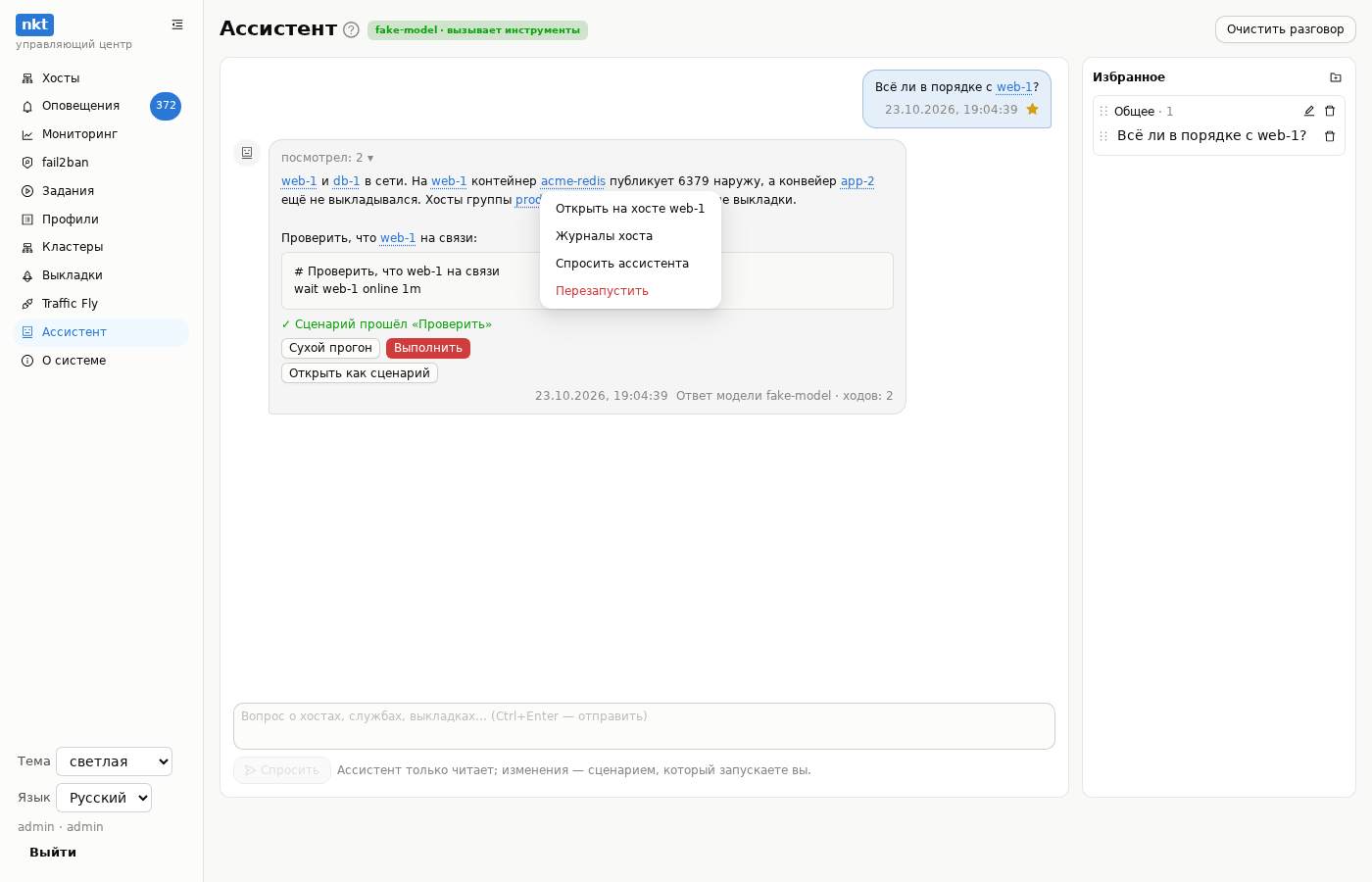Open the app-2 pipeline link
The width and height of the screenshot is (1372, 882).
pos(857,181)
